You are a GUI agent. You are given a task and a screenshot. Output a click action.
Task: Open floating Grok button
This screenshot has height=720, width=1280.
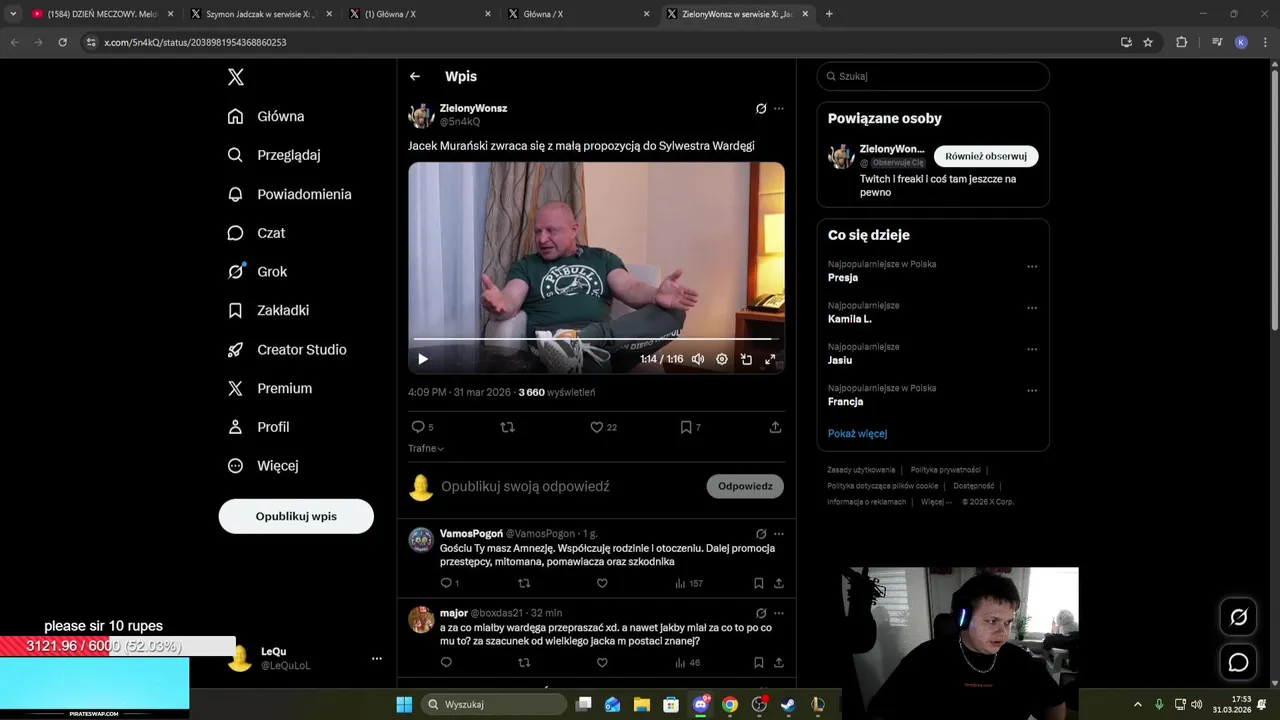coord(1238,617)
